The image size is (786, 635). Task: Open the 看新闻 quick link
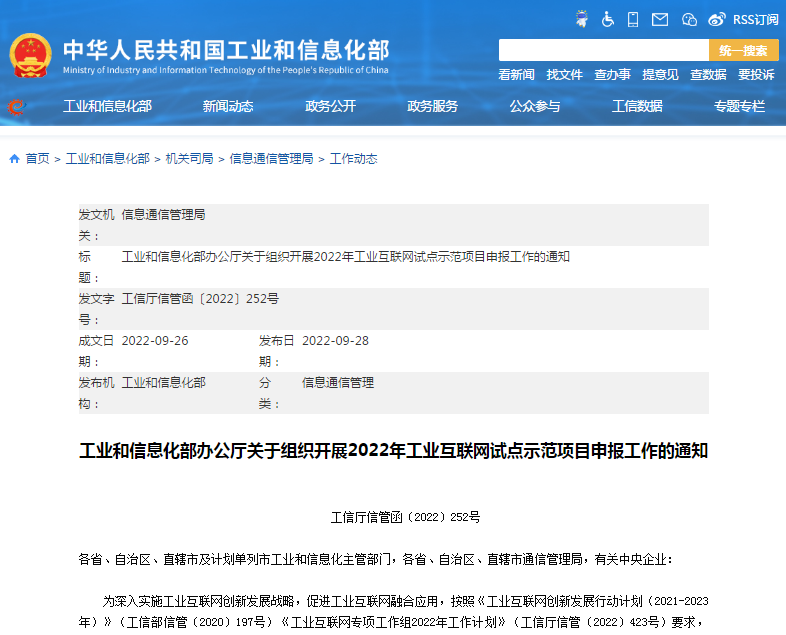(516, 75)
